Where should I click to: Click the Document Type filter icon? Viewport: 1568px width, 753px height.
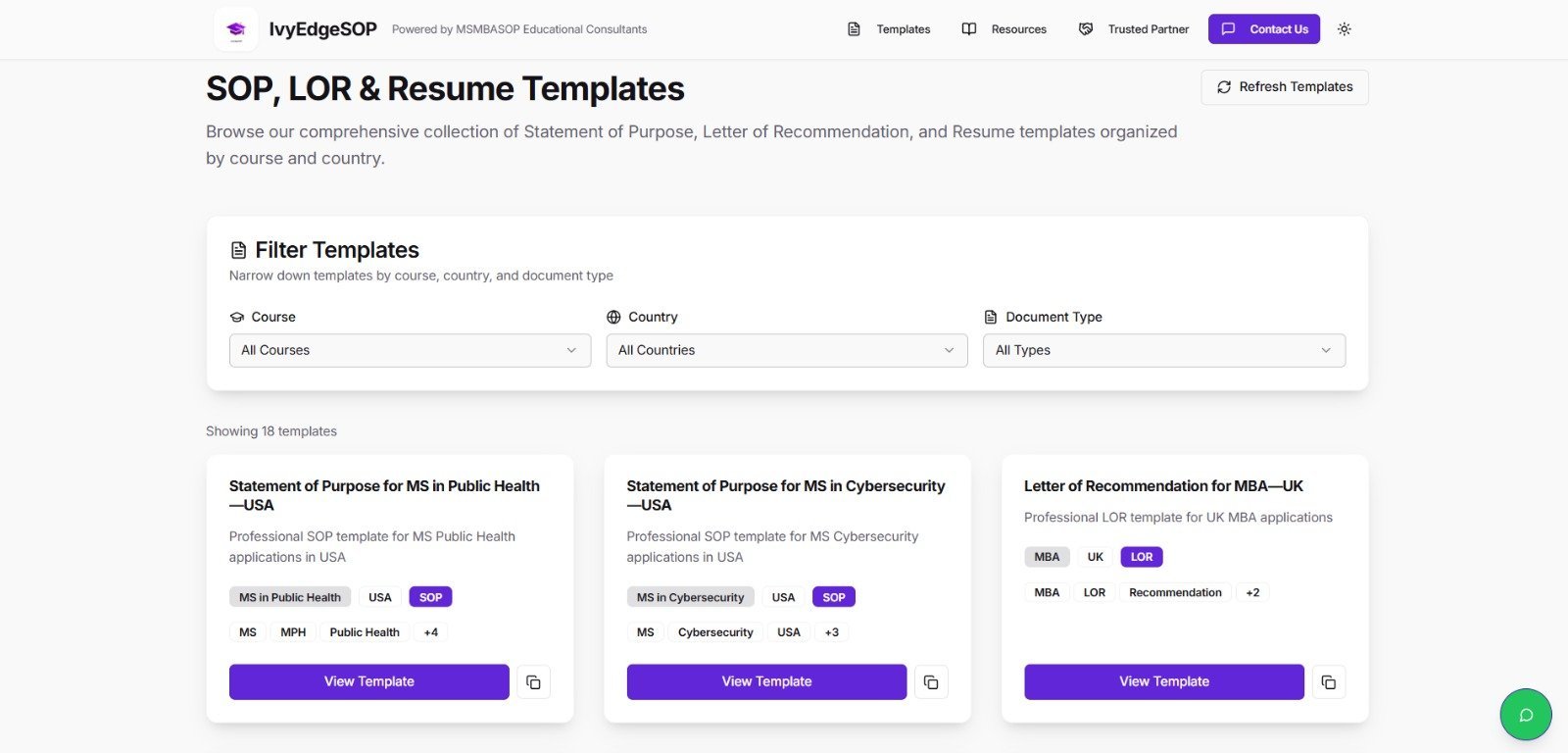(991, 316)
